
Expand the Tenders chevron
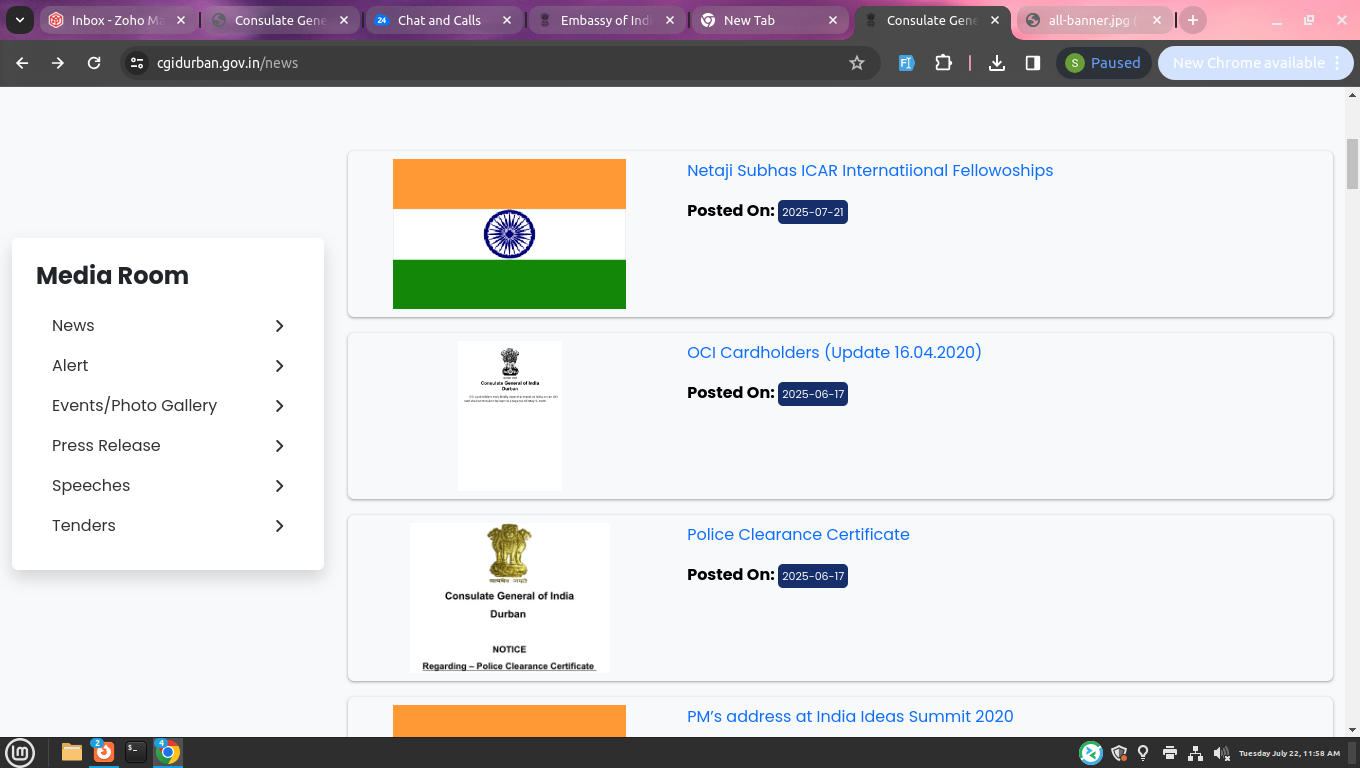(x=279, y=526)
